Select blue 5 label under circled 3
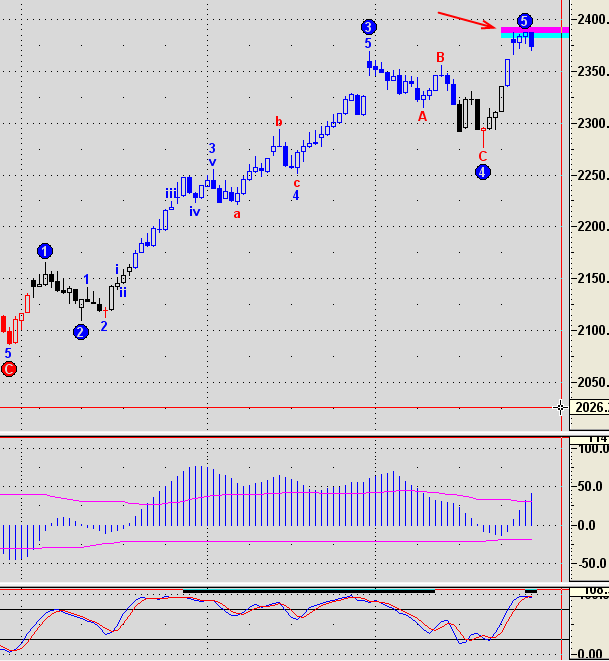The width and height of the screenshot is (609, 661). coord(368,43)
